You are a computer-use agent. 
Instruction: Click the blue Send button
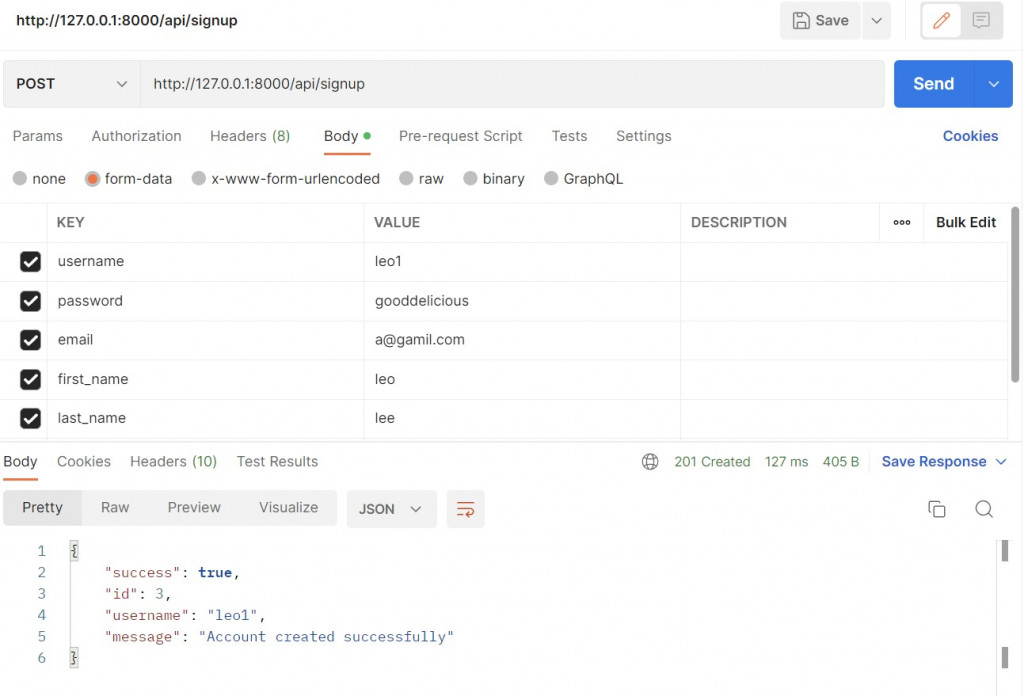click(x=933, y=84)
